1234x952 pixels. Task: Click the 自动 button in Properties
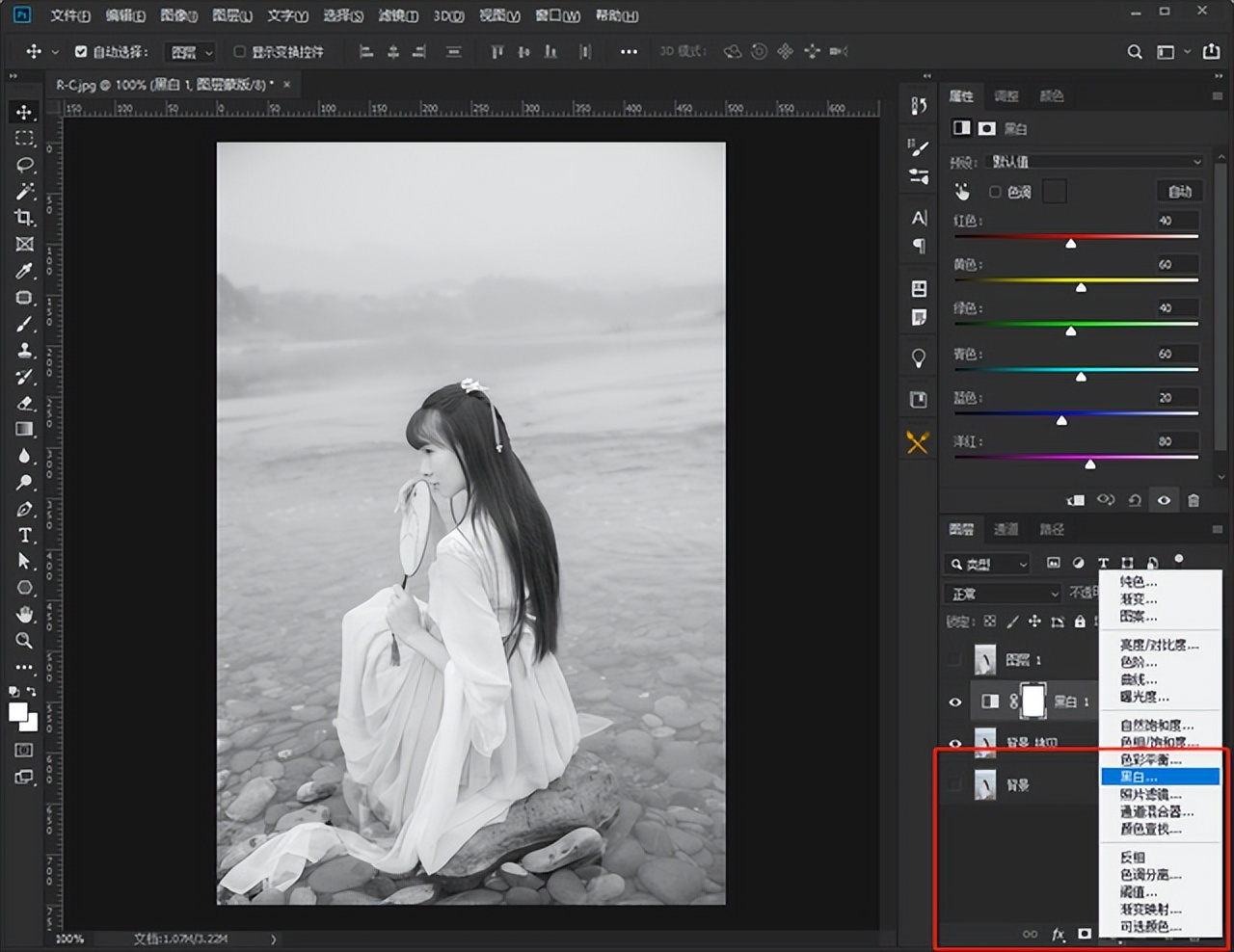[1179, 192]
